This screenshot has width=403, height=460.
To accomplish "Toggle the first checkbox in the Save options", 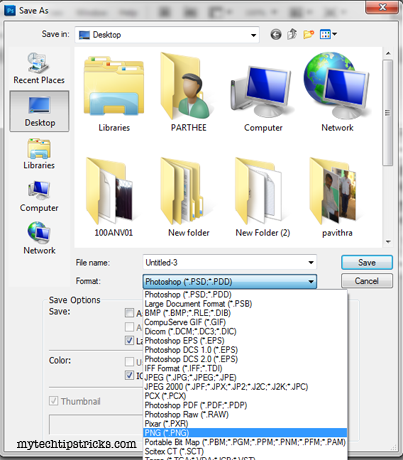I will click(x=129, y=313).
